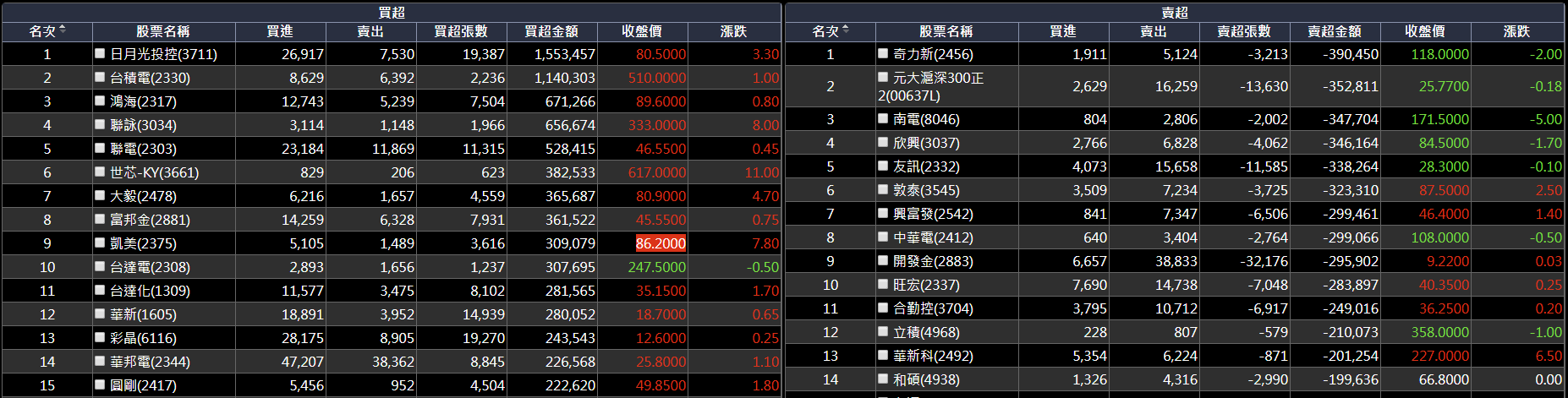Tick the checkbox for 南電(8046)
This screenshot has height=398, width=1568.
[x=883, y=118]
